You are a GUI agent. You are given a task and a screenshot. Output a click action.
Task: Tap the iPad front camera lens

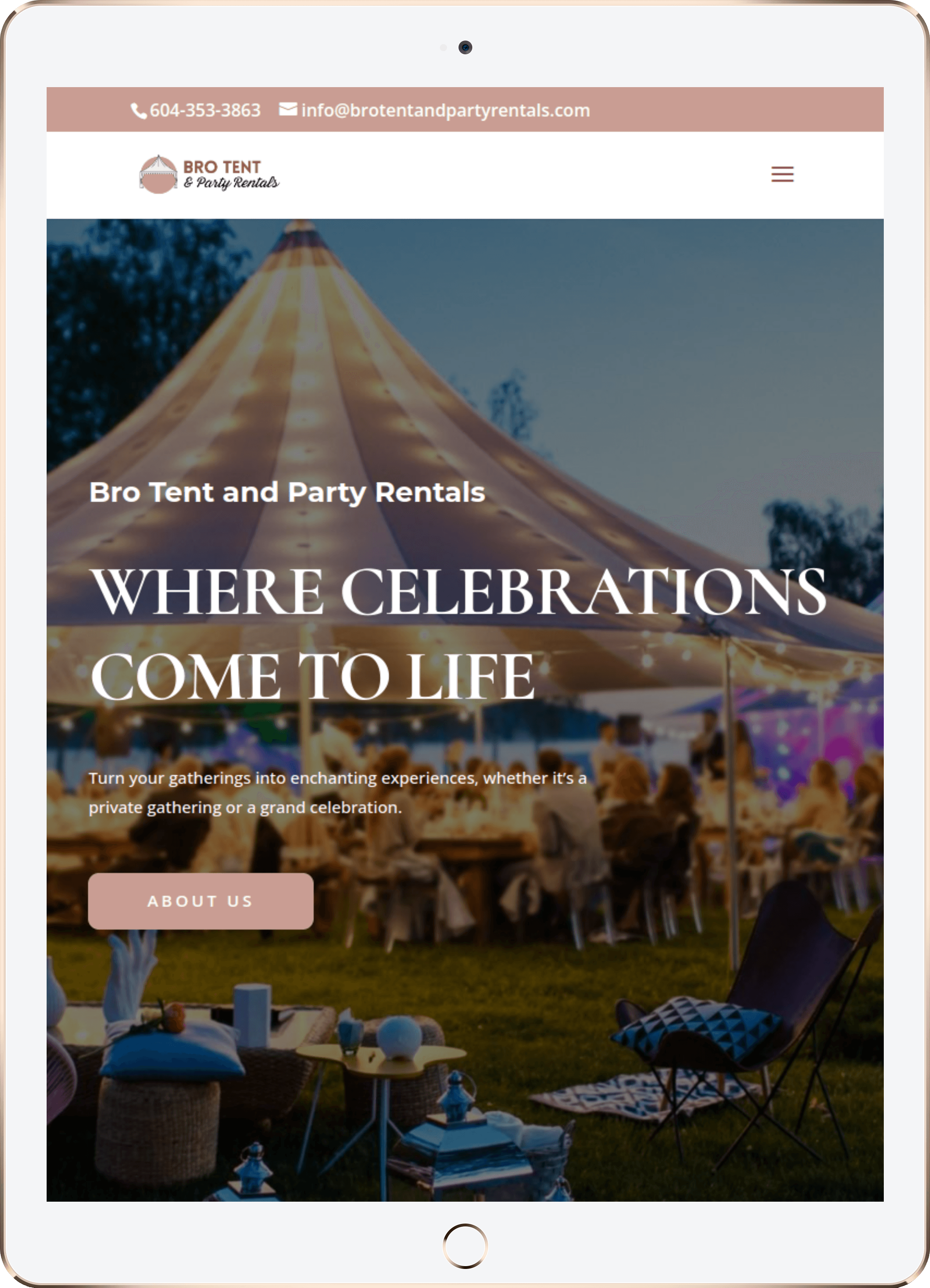pos(465,47)
